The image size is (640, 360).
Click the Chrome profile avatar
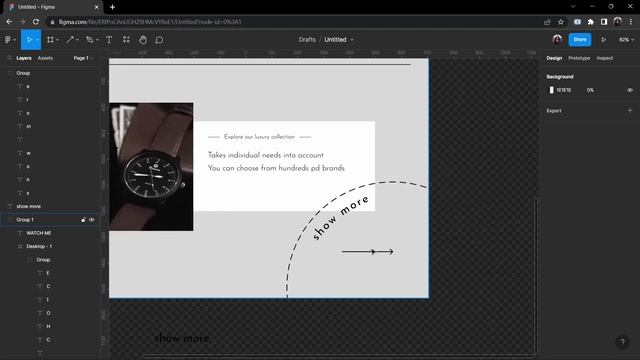click(x=618, y=22)
